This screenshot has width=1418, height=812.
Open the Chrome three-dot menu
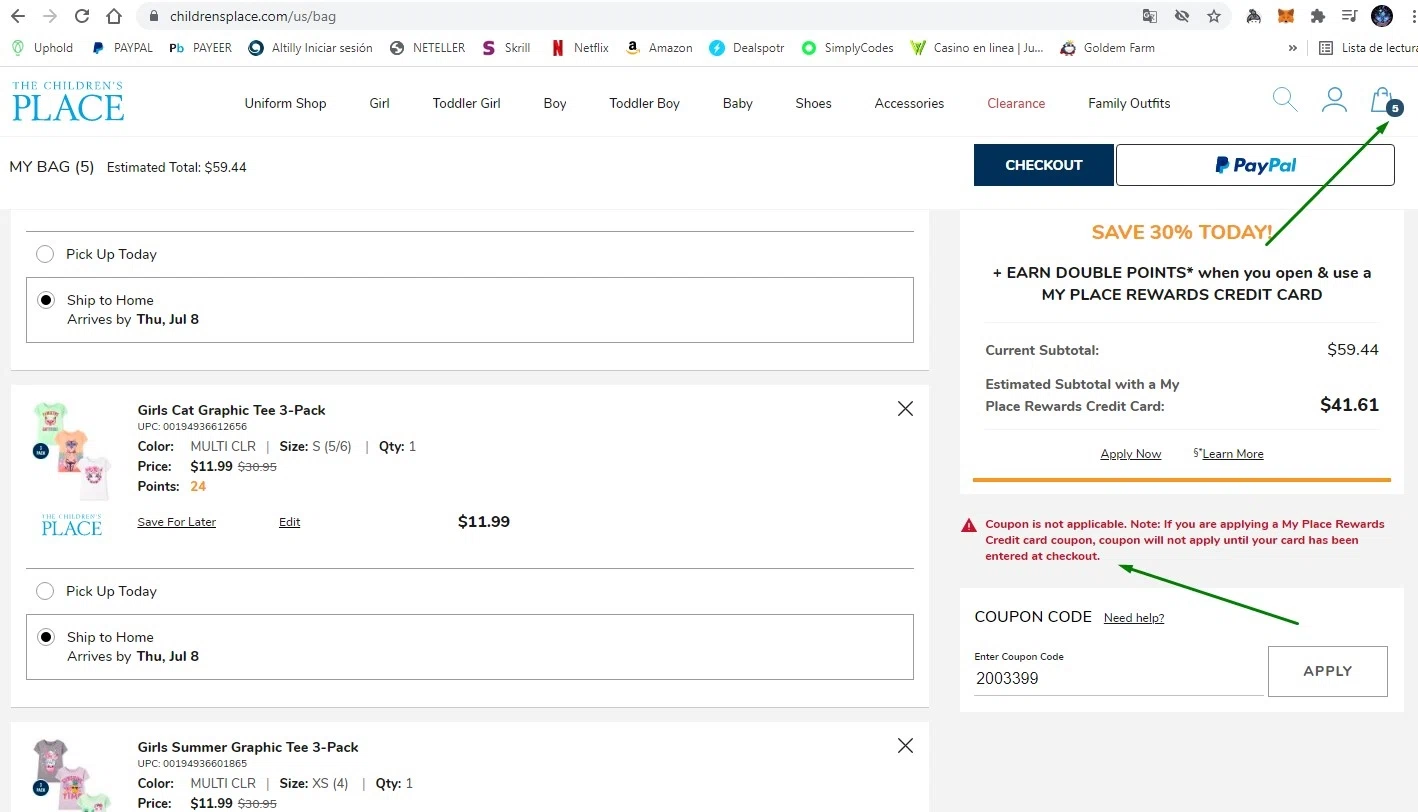coord(1412,16)
